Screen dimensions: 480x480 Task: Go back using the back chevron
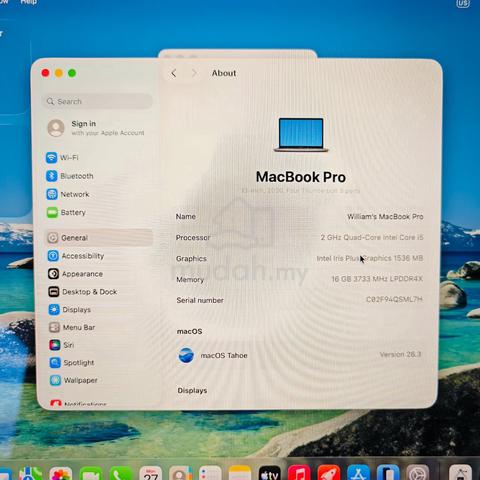[174, 73]
